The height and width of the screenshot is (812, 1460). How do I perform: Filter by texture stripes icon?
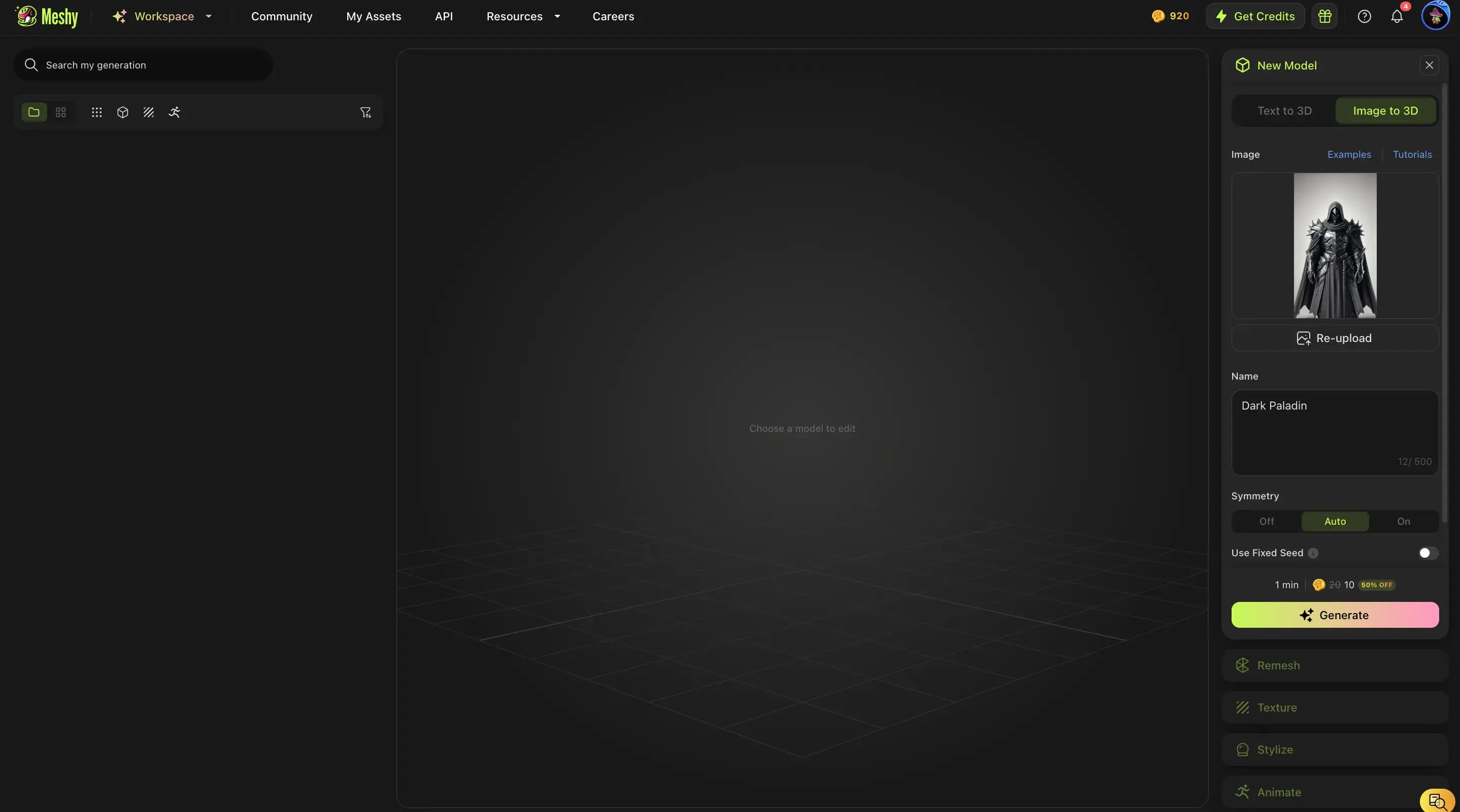[x=149, y=112]
